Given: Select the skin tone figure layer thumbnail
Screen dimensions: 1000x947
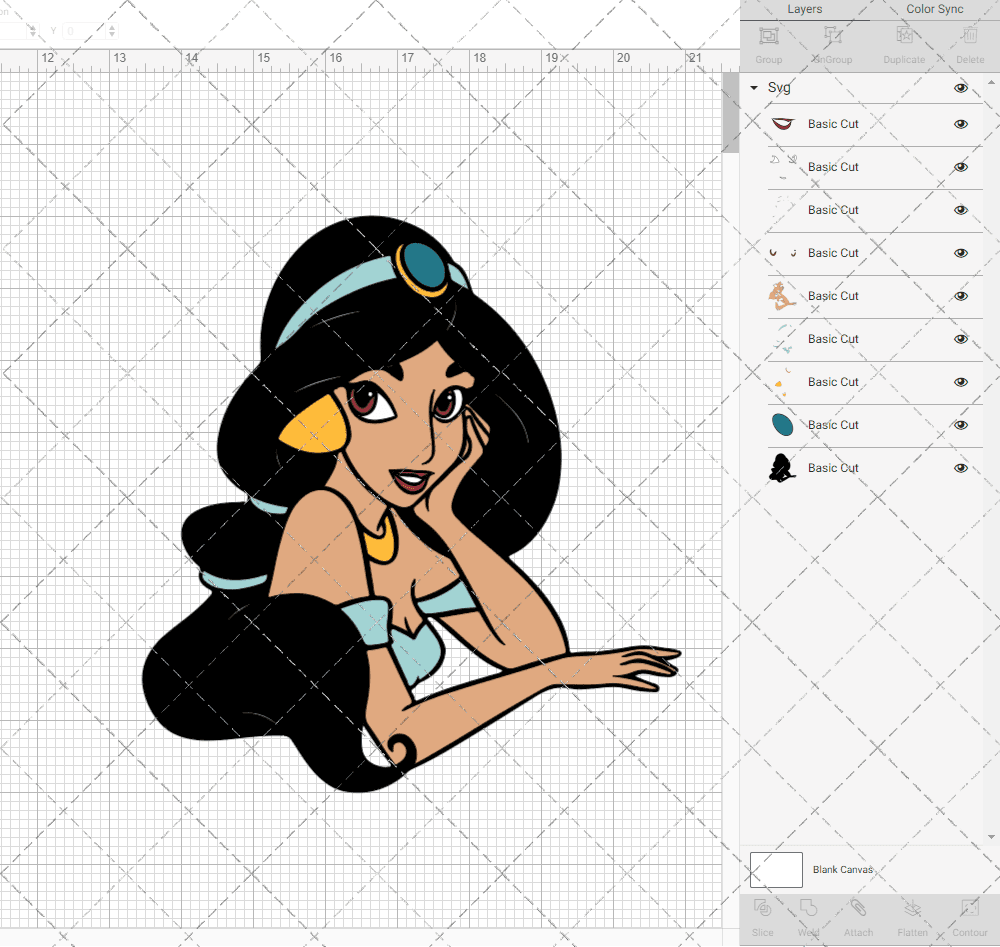Looking at the screenshot, I should coord(783,296).
